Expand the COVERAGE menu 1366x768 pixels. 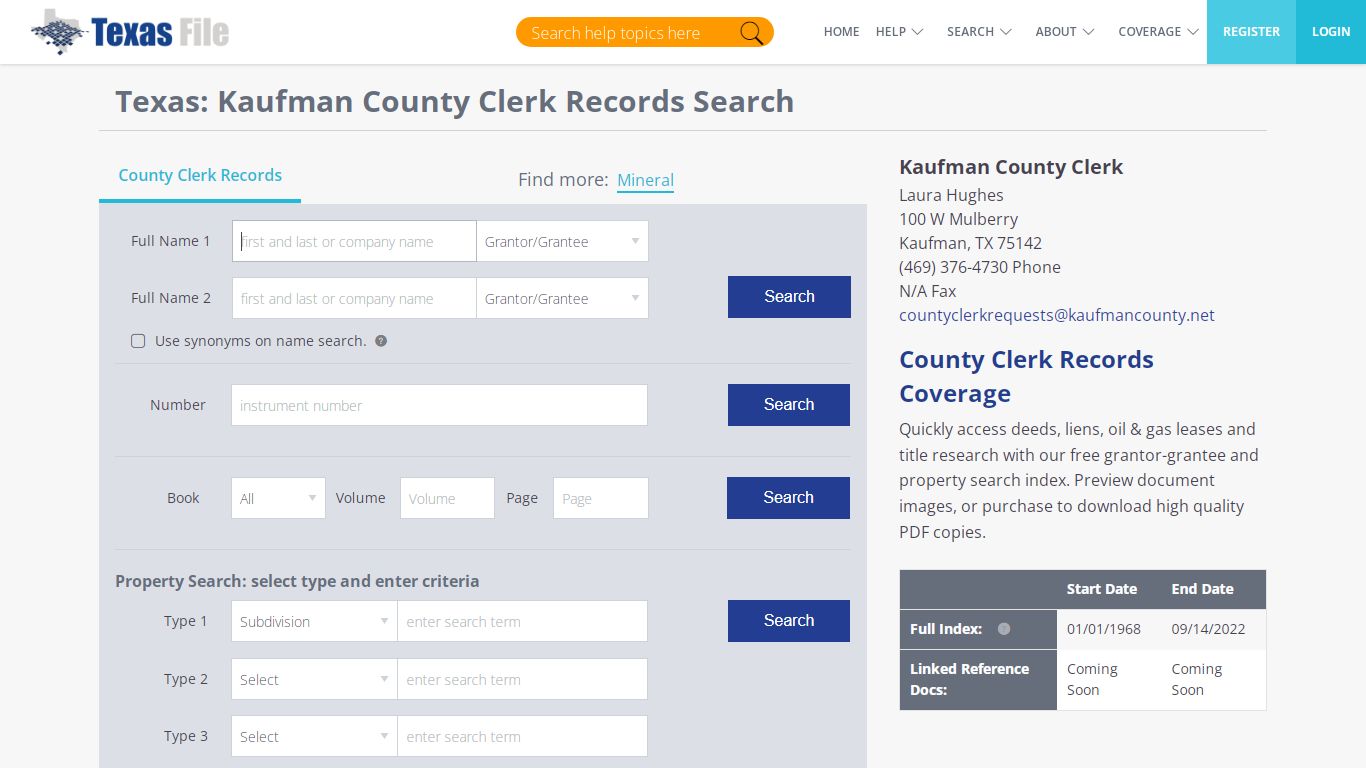[1158, 32]
